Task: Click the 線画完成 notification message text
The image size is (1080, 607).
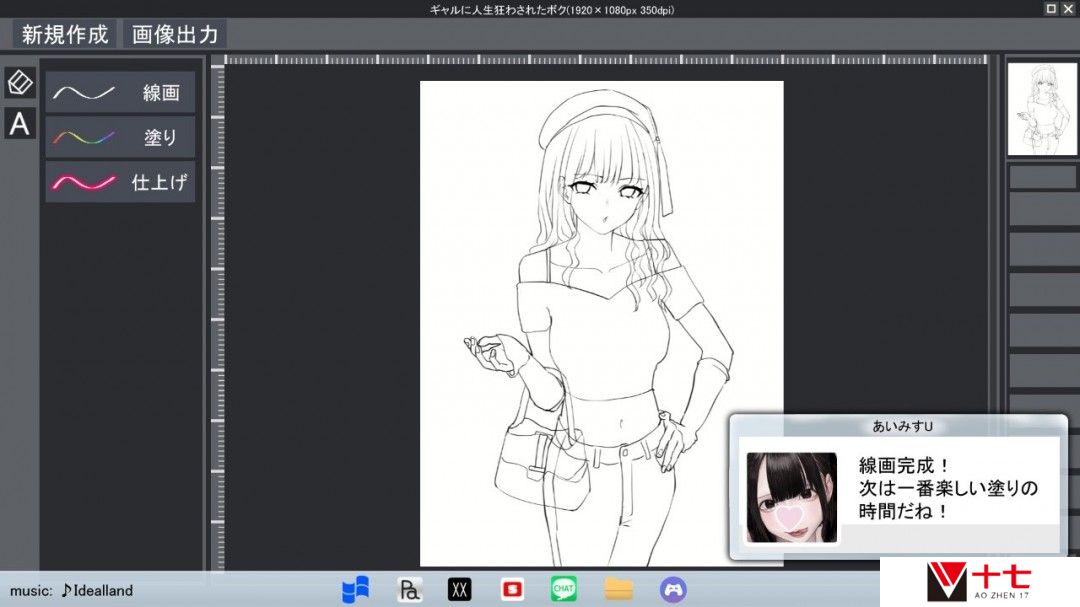Action: (x=948, y=488)
